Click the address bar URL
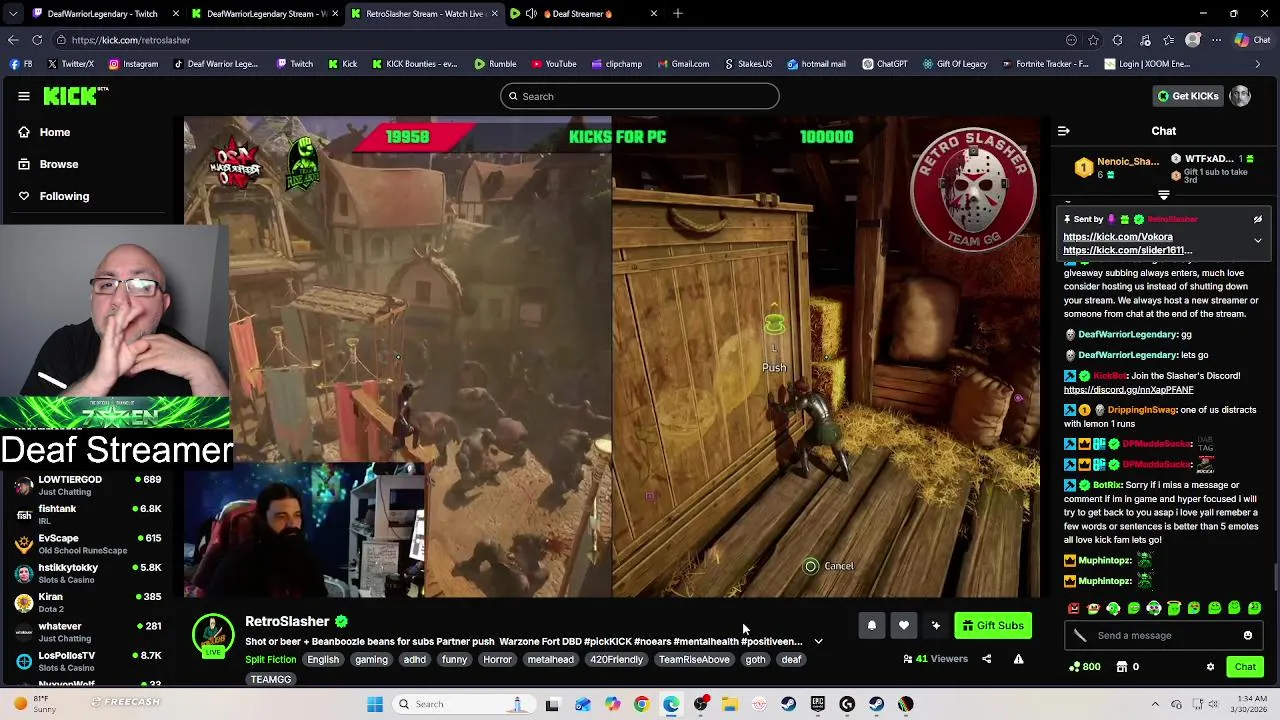1280x720 pixels. click(131, 40)
